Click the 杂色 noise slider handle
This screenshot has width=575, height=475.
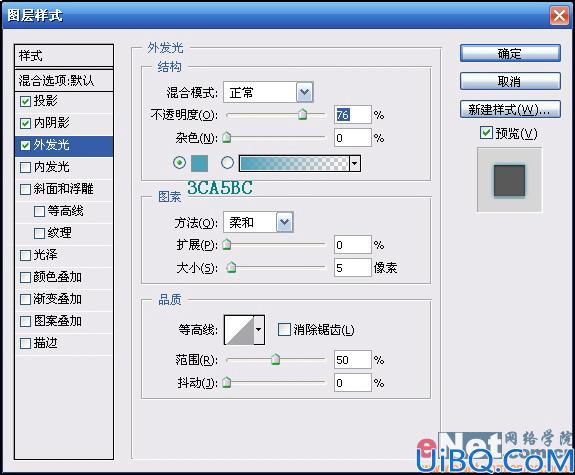pos(227,138)
